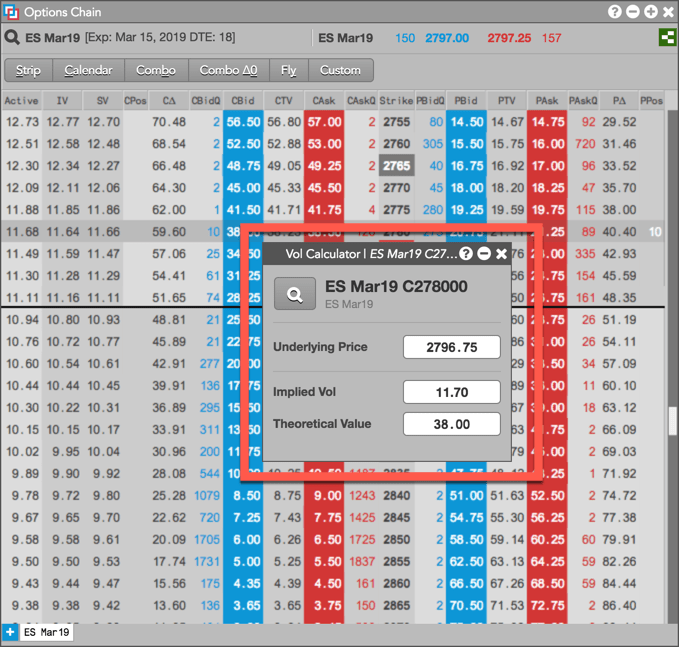Select the highlighted 2765 strike cell
This screenshot has height=647, width=679.
tap(396, 166)
